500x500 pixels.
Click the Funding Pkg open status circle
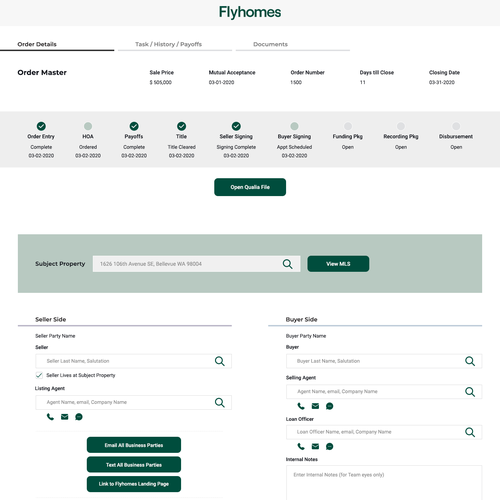348,126
